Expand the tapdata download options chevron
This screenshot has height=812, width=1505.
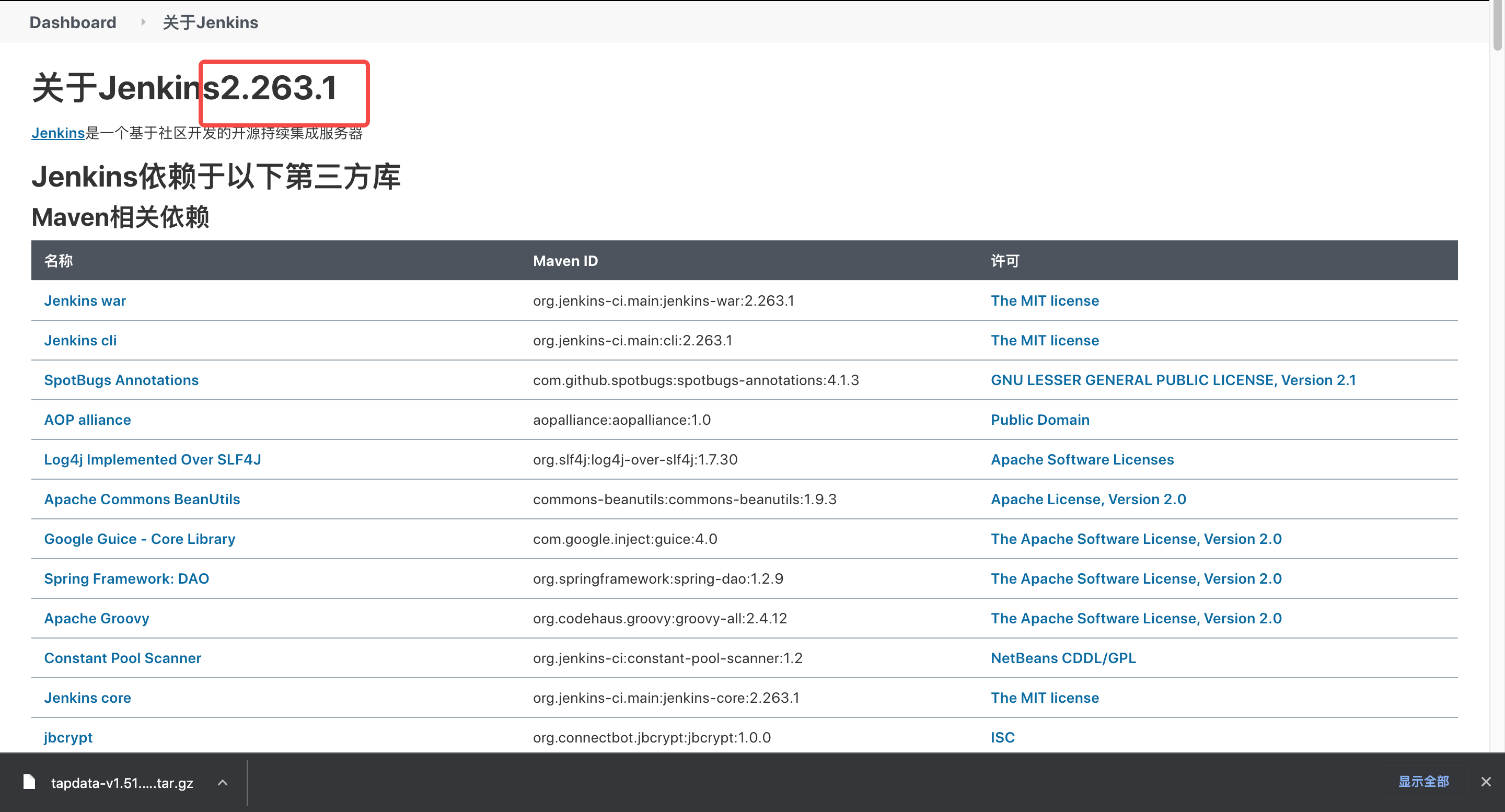point(223,783)
